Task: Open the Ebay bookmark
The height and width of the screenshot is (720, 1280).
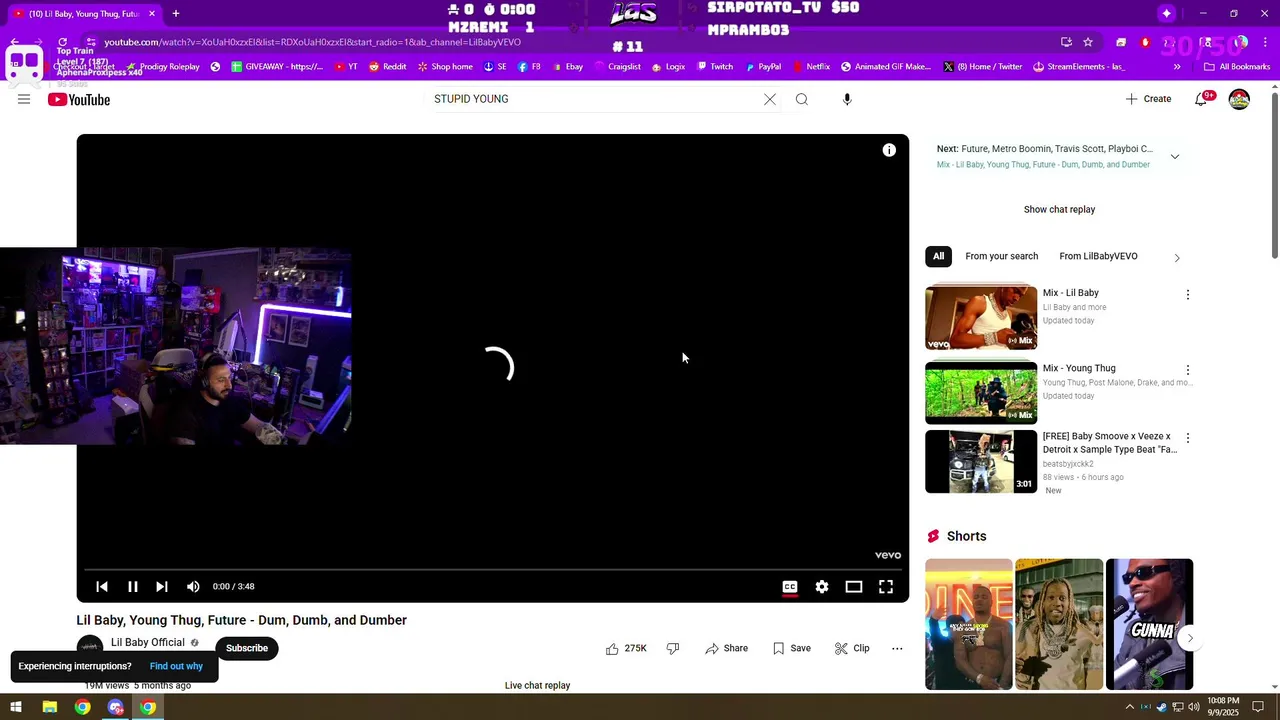Action: tap(566, 67)
